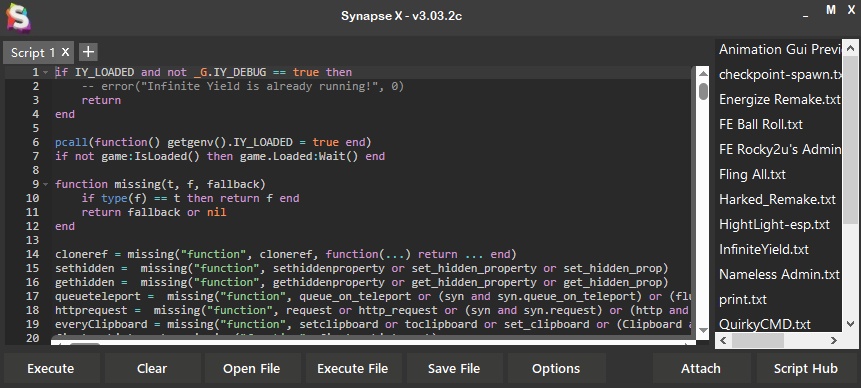Open the Options window
The width and height of the screenshot is (861, 388).
tap(556, 368)
